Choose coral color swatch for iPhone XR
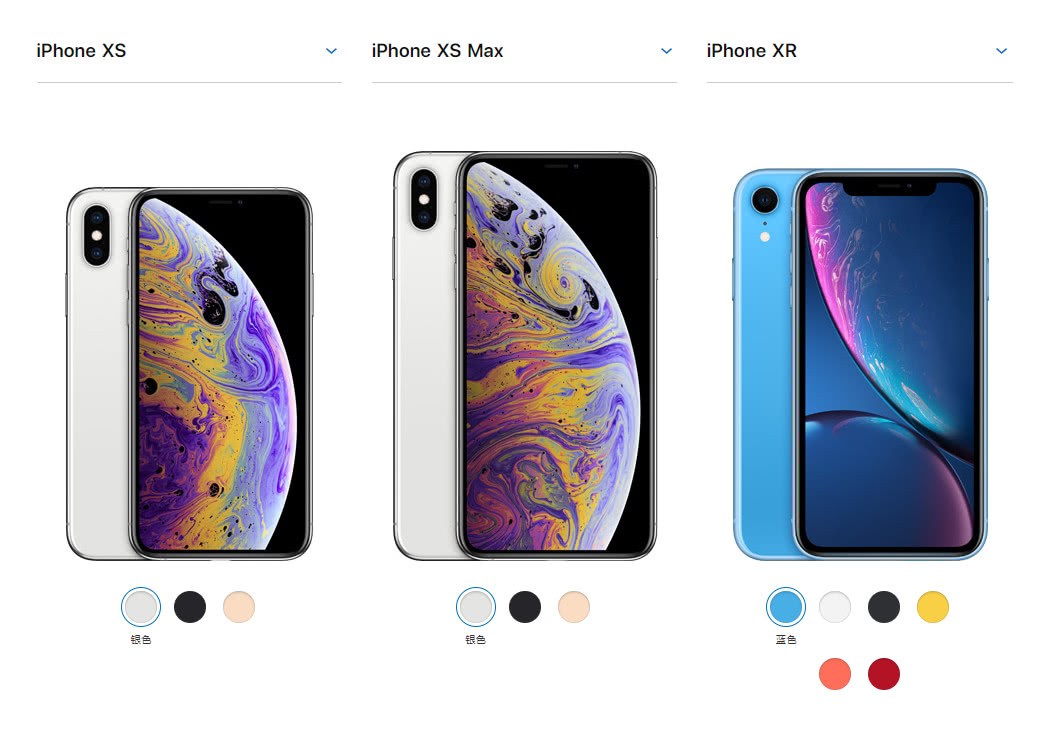The image size is (1055, 729). coord(835,674)
